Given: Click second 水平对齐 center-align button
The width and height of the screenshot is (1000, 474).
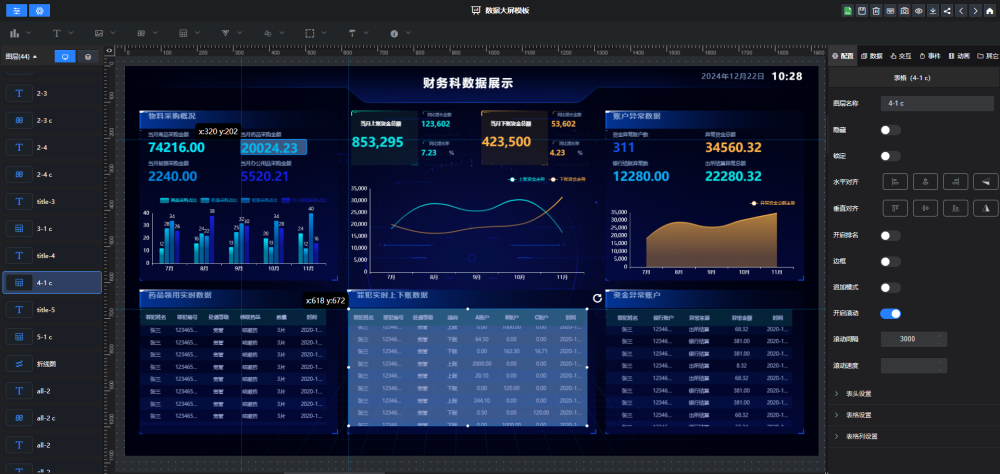Looking at the screenshot, I should click(925, 182).
